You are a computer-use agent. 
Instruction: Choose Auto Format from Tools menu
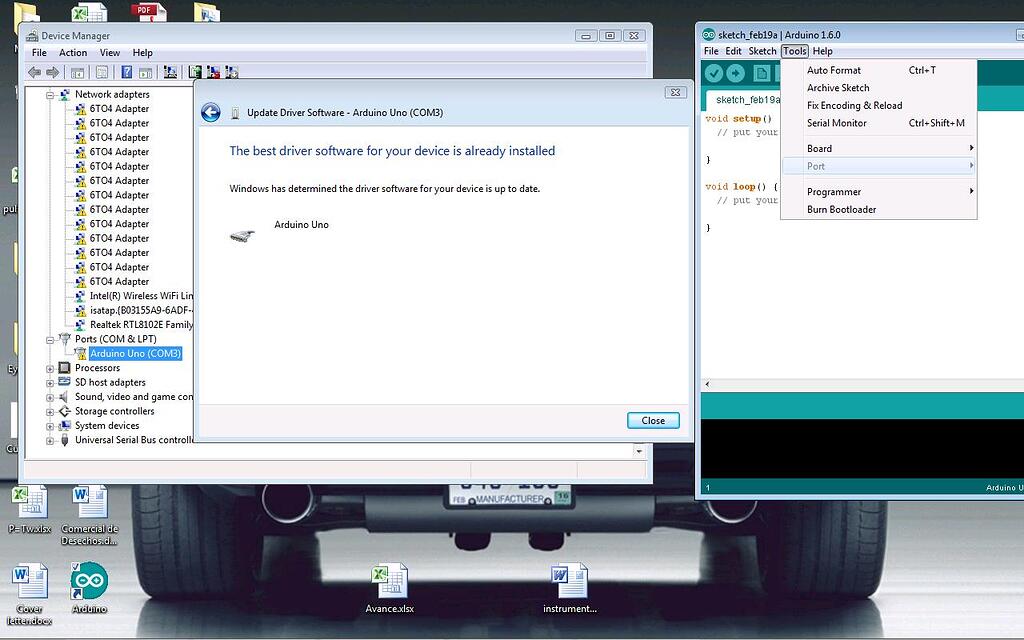pos(879,70)
